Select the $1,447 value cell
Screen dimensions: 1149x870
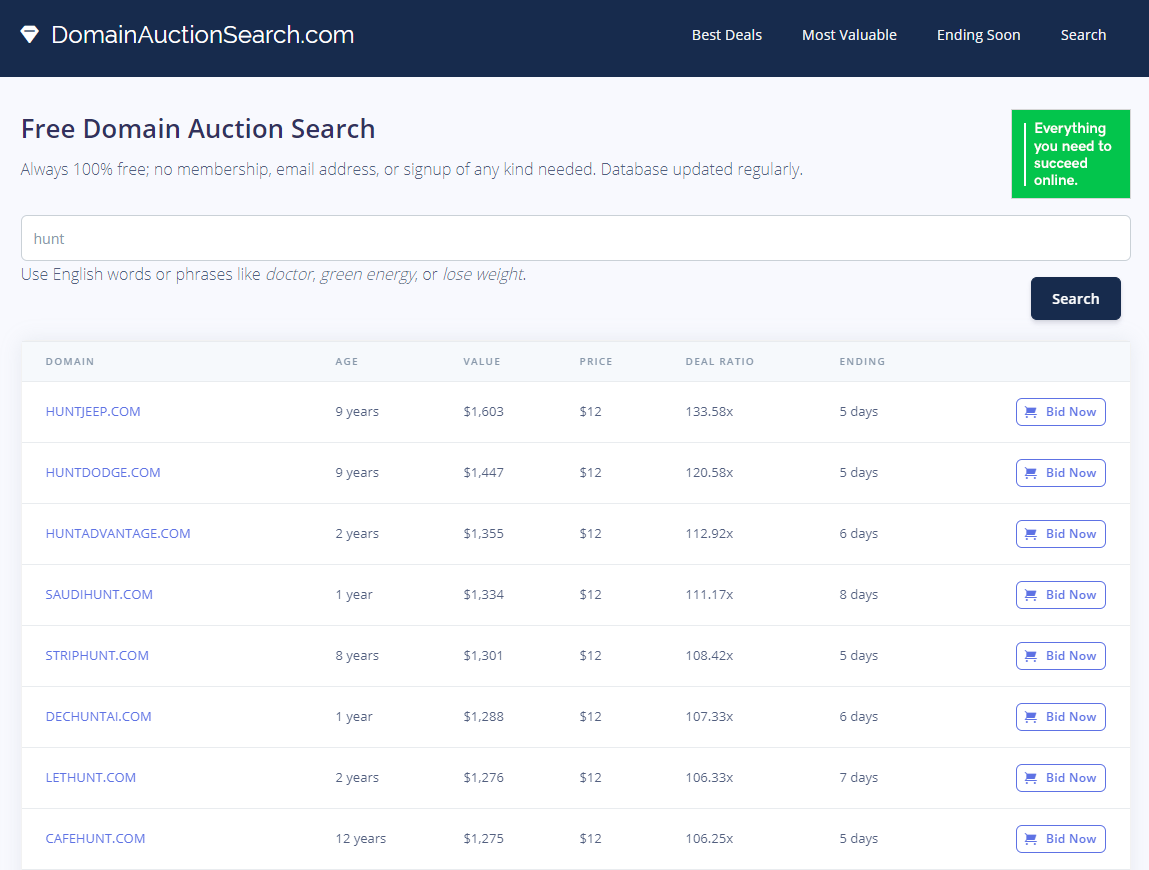pyautogui.click(x=484, y=473)
